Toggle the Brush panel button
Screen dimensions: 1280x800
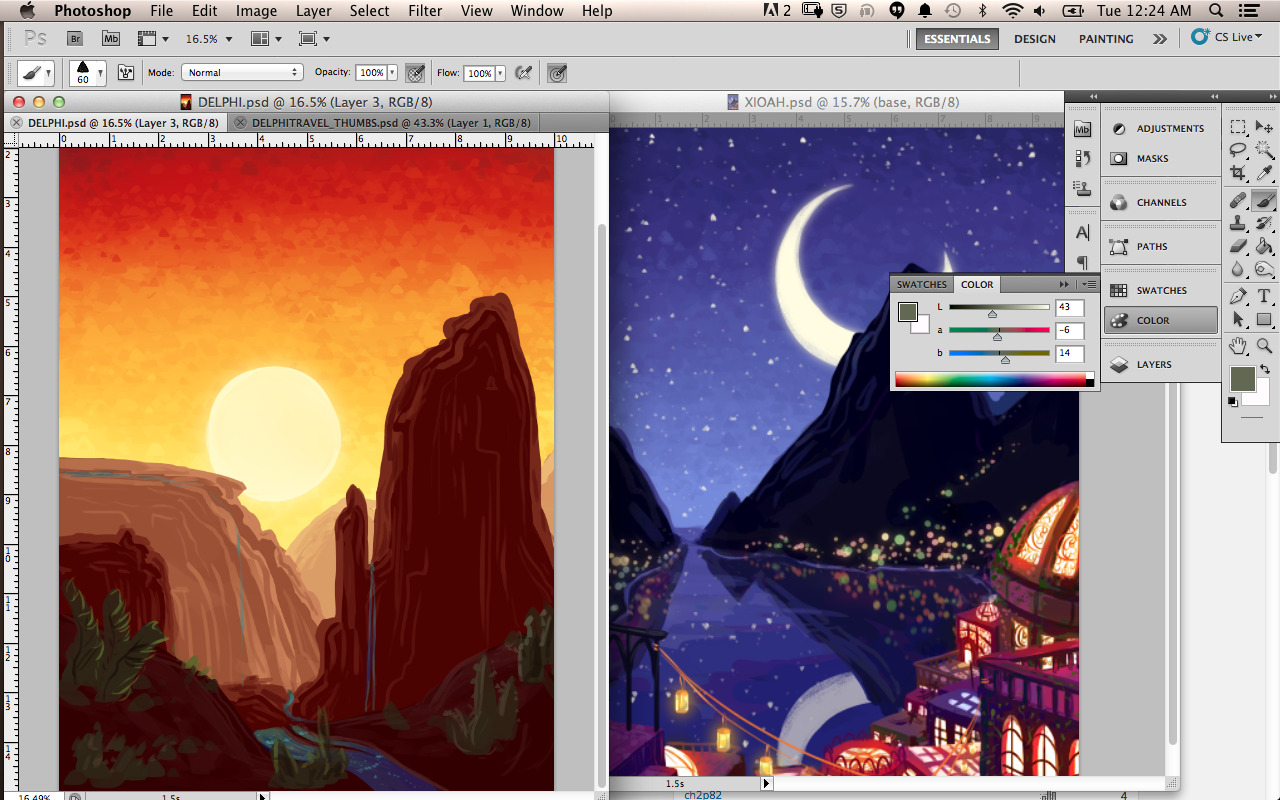(x=126, y=73)
